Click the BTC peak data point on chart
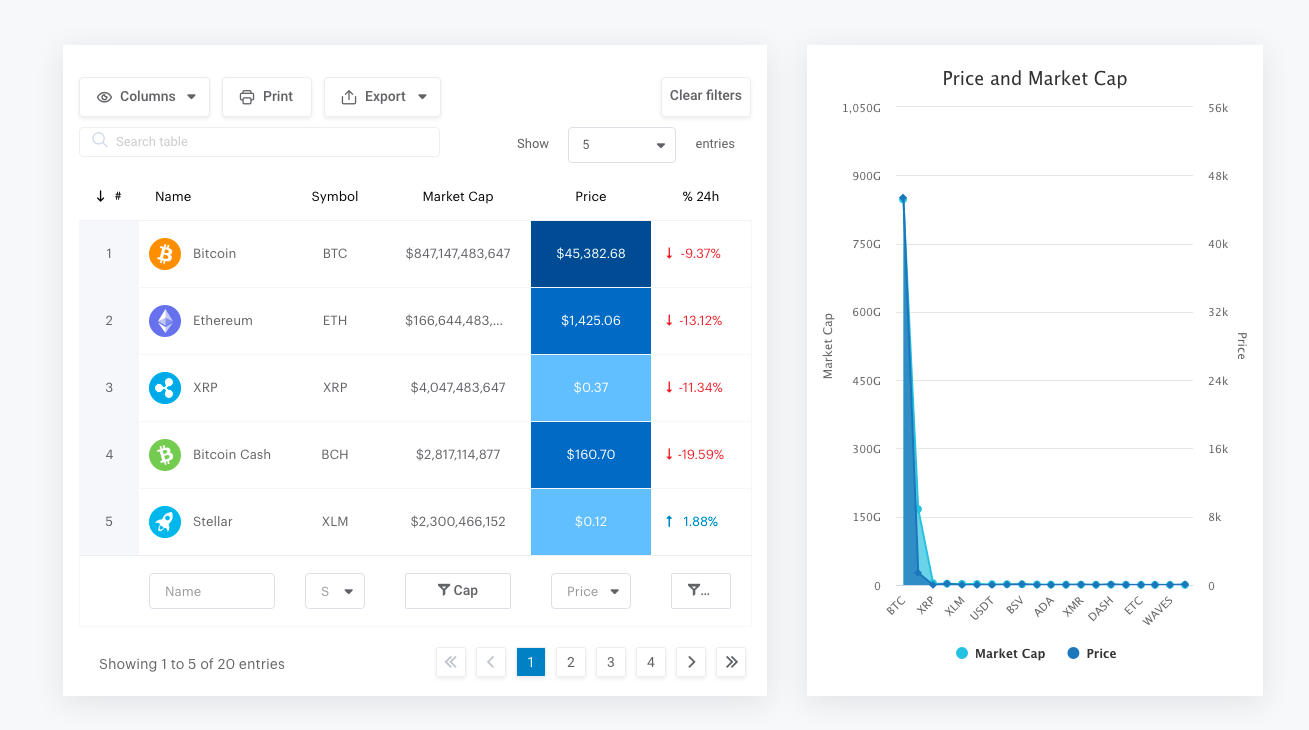The width and height of the screenshot is (1309, 730). (x=903, y=199)
